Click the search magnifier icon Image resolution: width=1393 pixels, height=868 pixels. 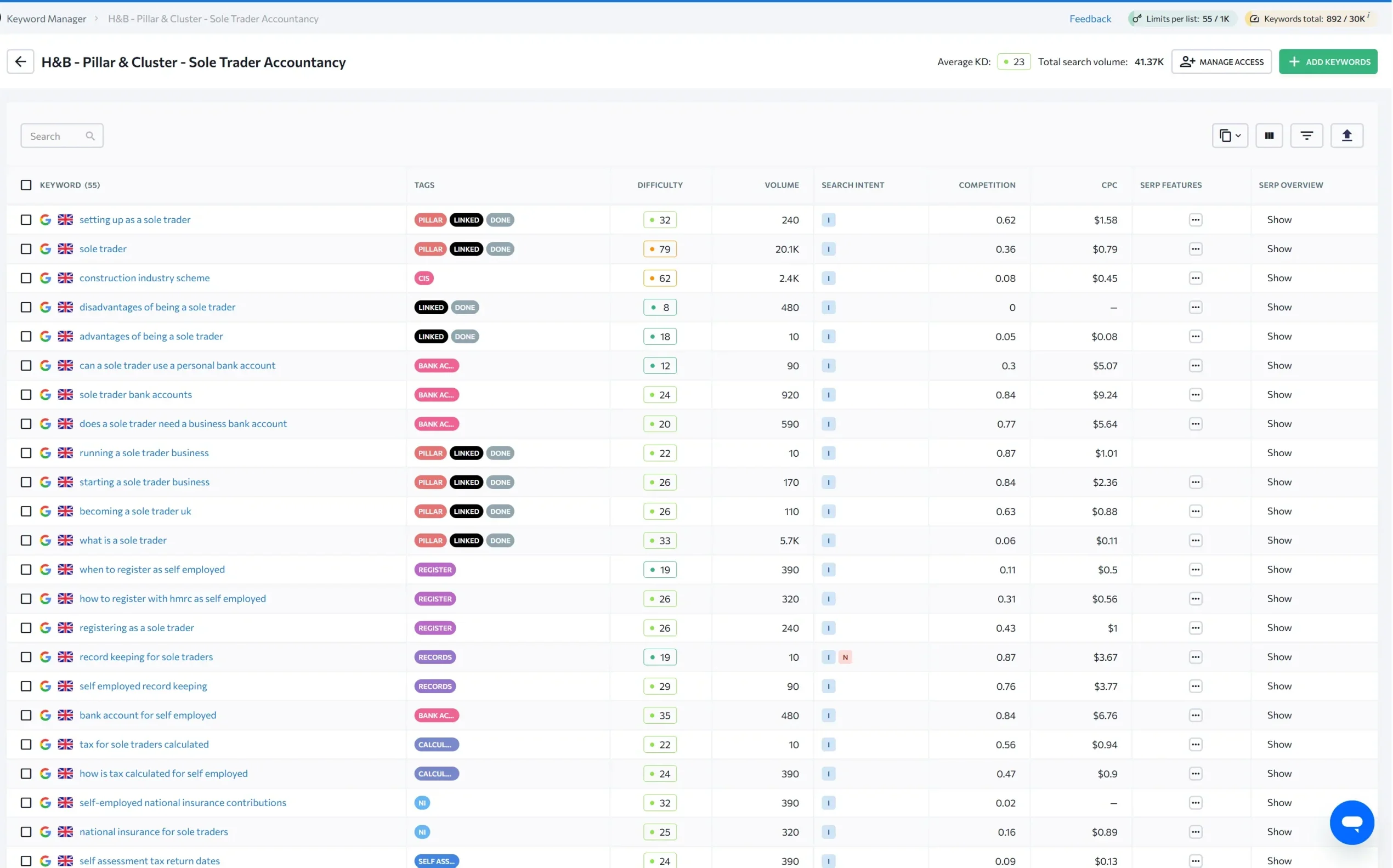90,136
